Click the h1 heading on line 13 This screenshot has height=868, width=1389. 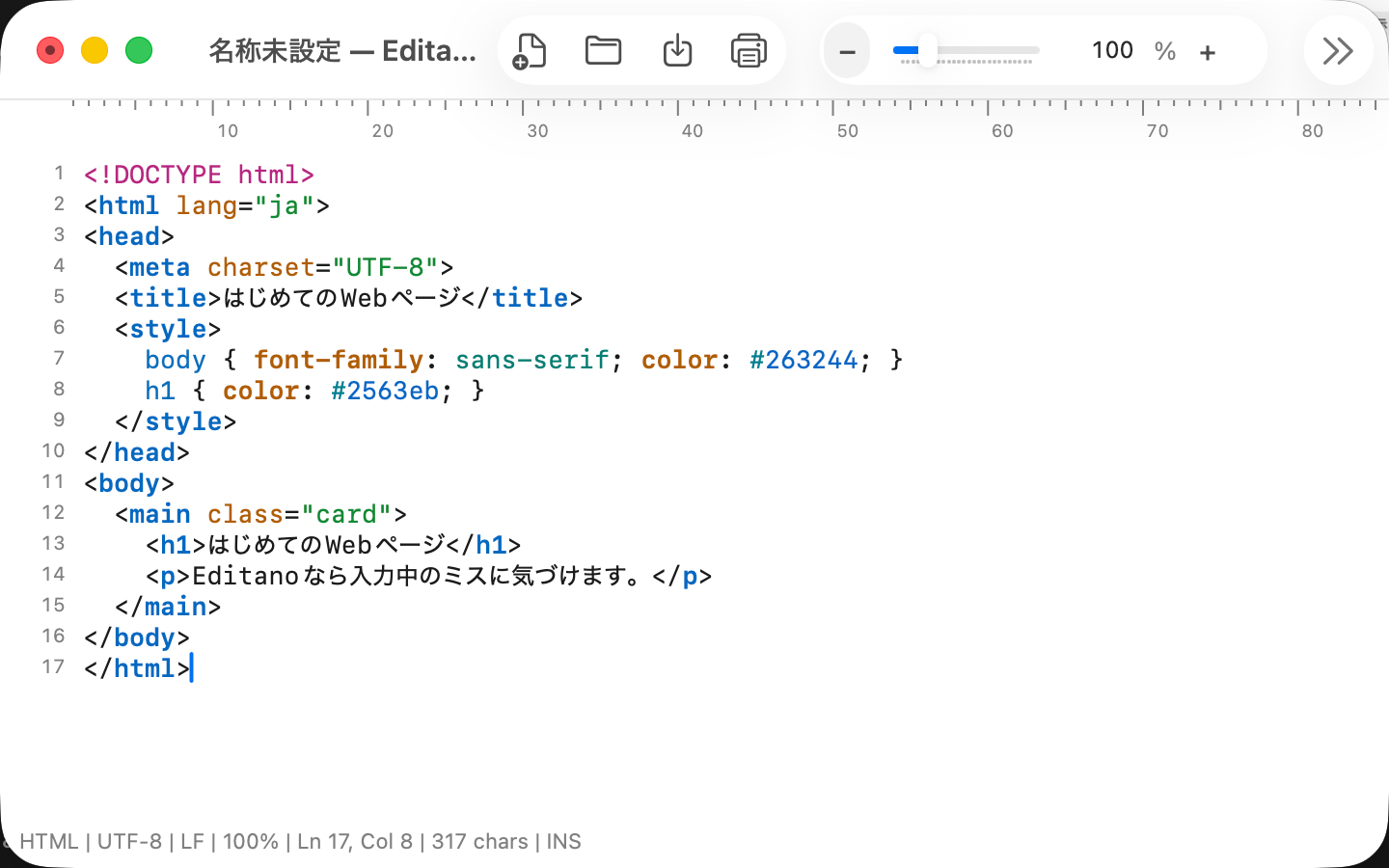point(334,545)
